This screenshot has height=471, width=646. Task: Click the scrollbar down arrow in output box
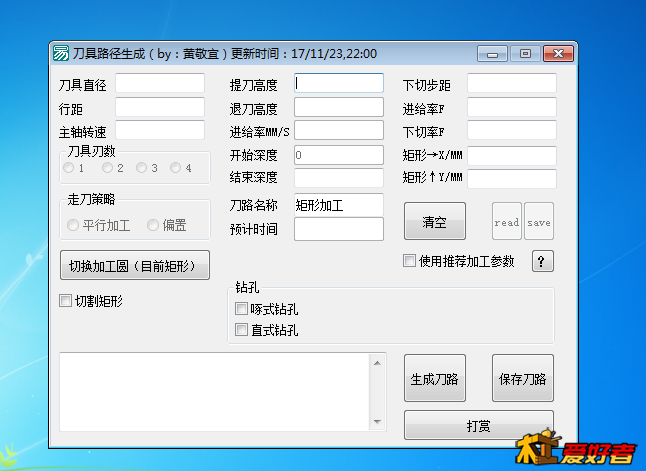click(377, 422)
